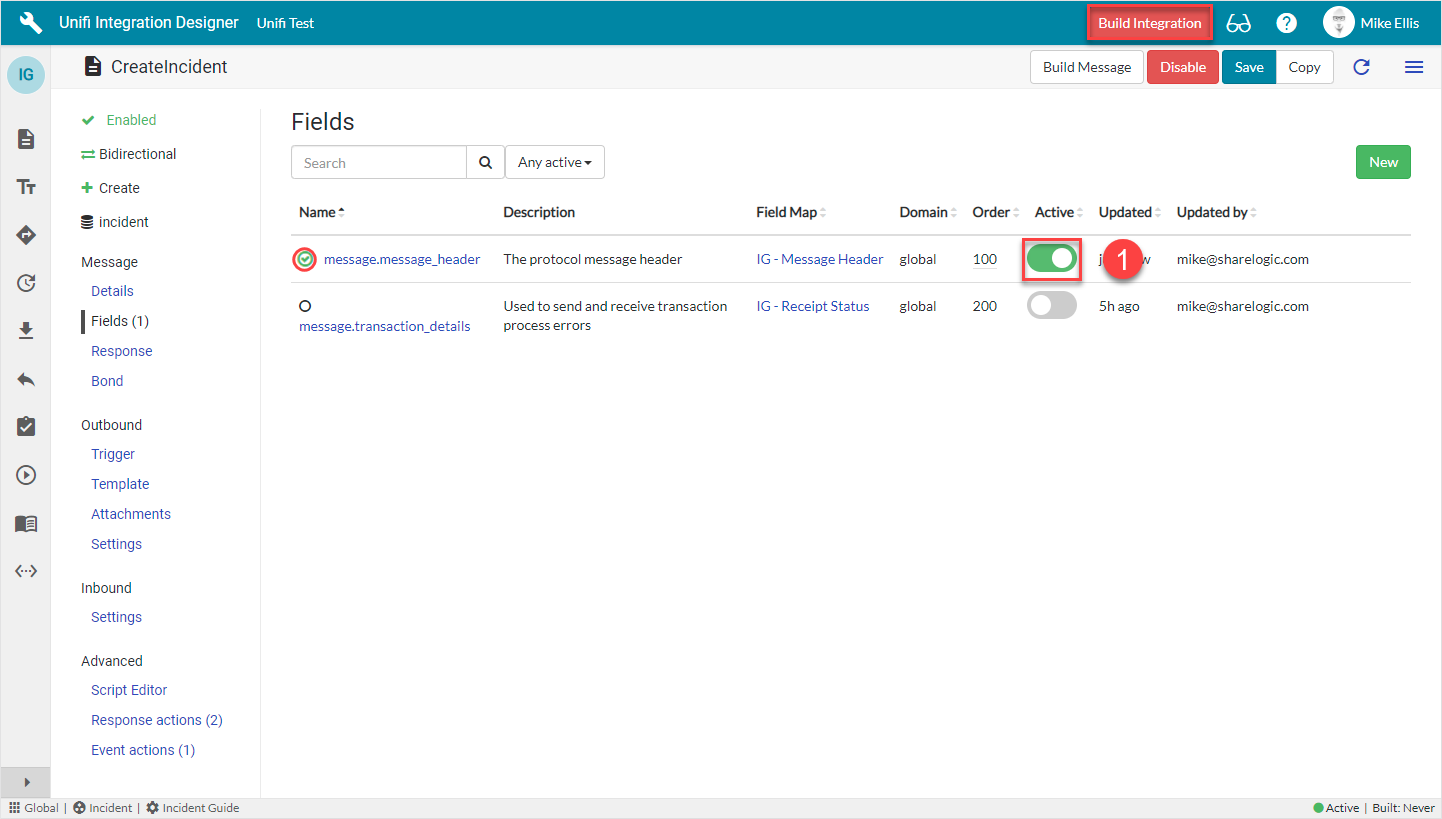Expand the left sidebar using bottom arrow
This screenshot has height=819, width=1442.
point(26,782)
